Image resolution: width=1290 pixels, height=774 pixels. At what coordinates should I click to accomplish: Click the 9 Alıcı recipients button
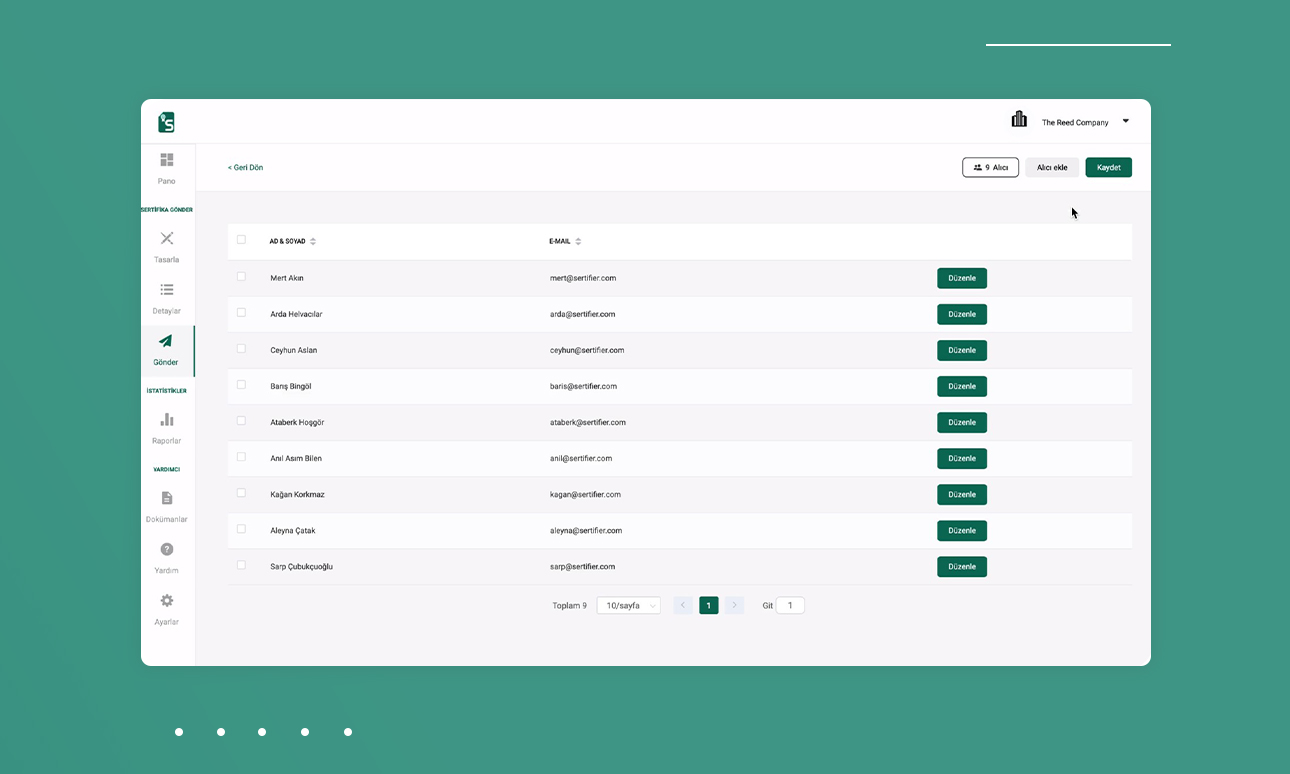click(990, 167)
